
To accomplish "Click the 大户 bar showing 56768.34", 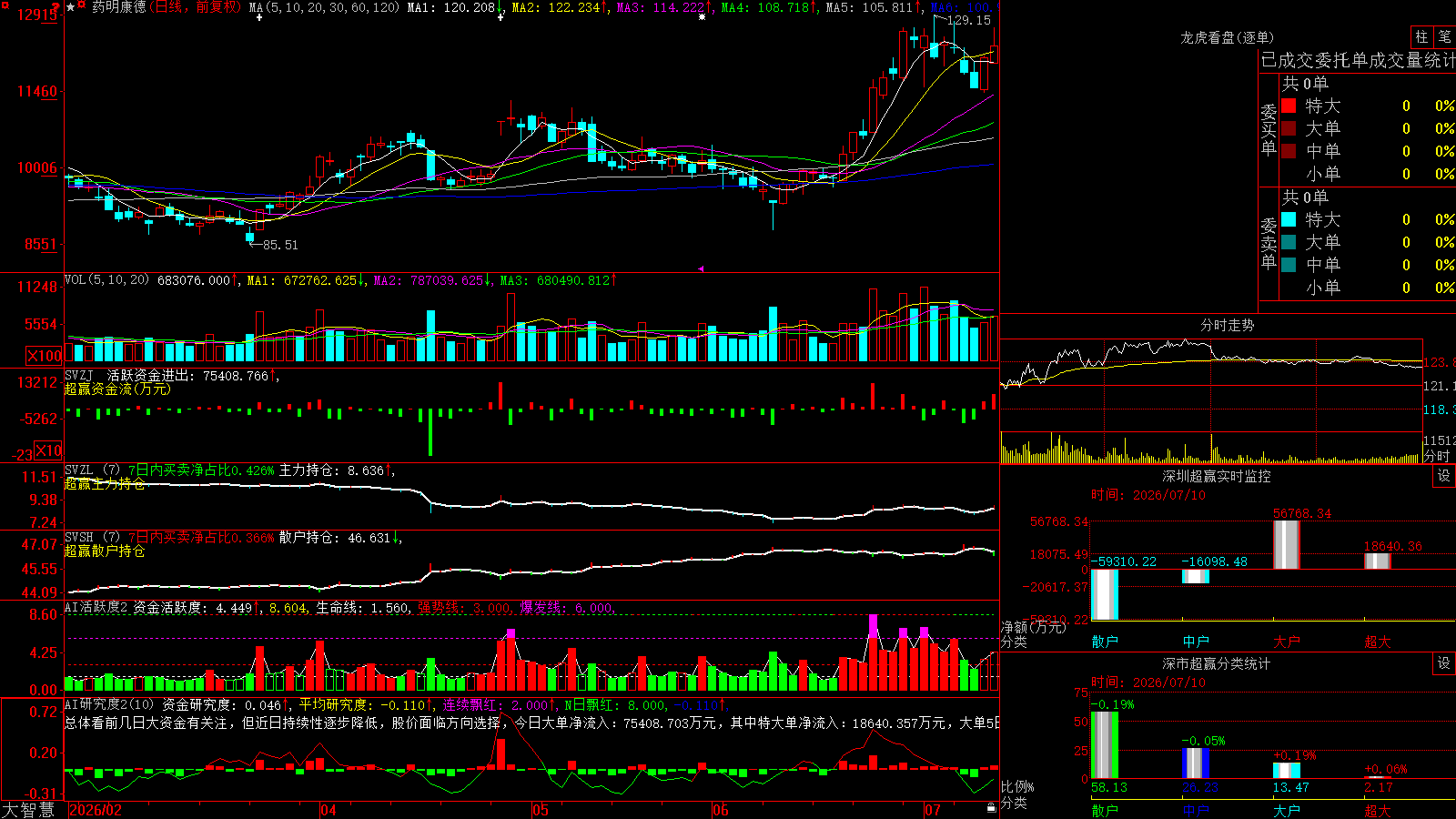I will point(1287,545).
